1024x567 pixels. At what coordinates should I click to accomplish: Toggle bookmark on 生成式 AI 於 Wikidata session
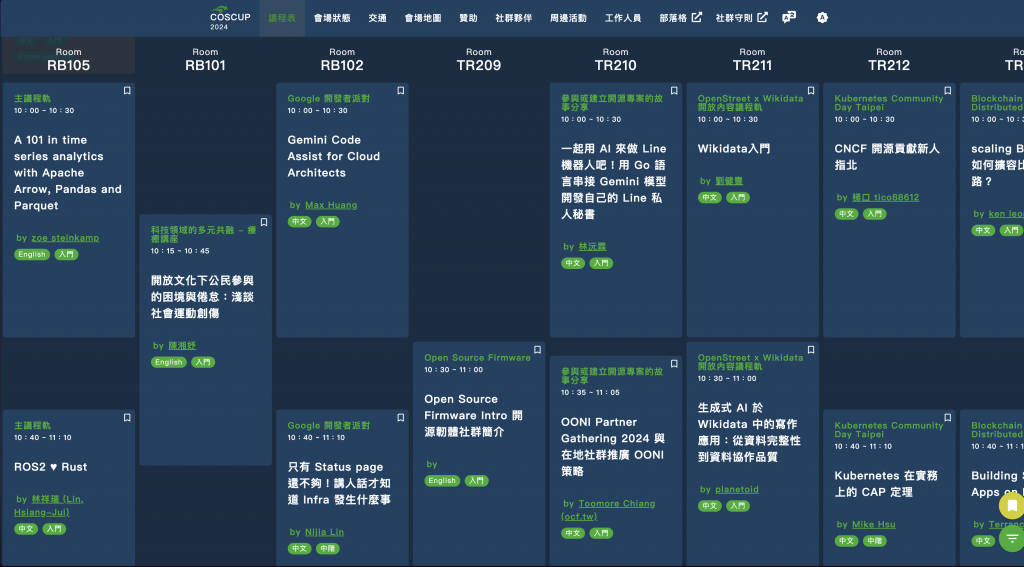coord(810,350)
